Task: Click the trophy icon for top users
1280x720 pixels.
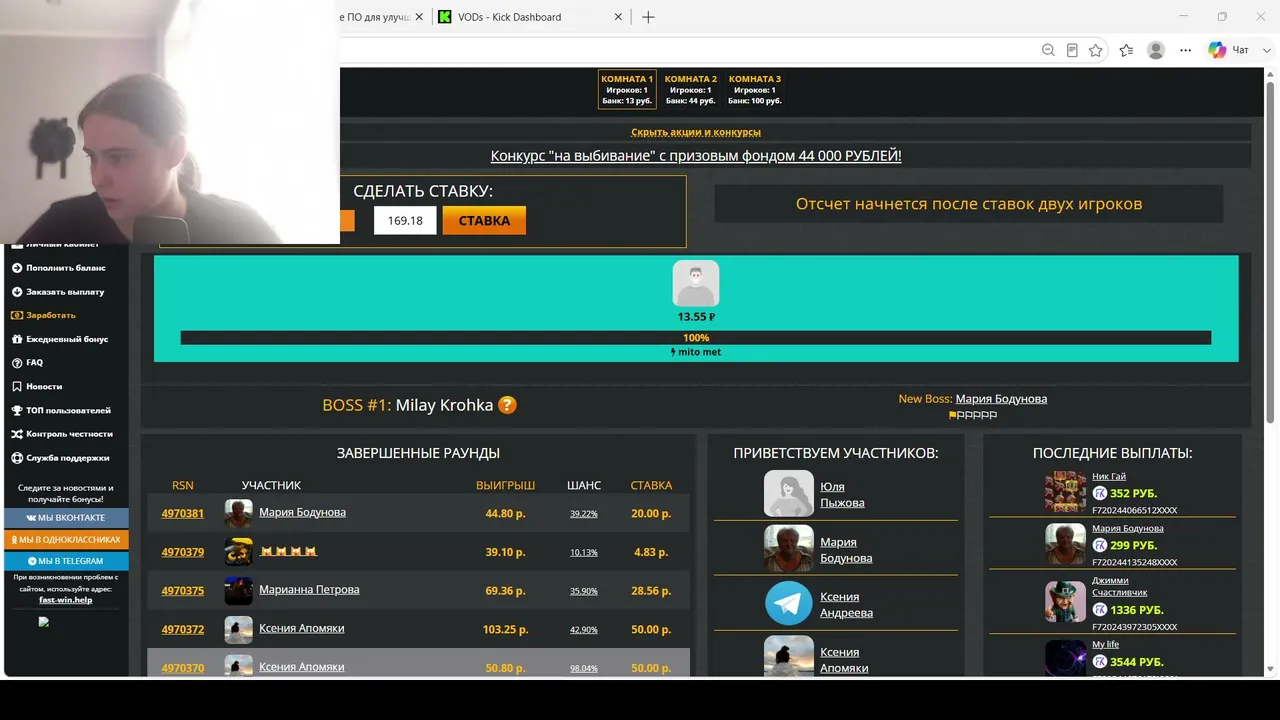Action: point(17,411)
